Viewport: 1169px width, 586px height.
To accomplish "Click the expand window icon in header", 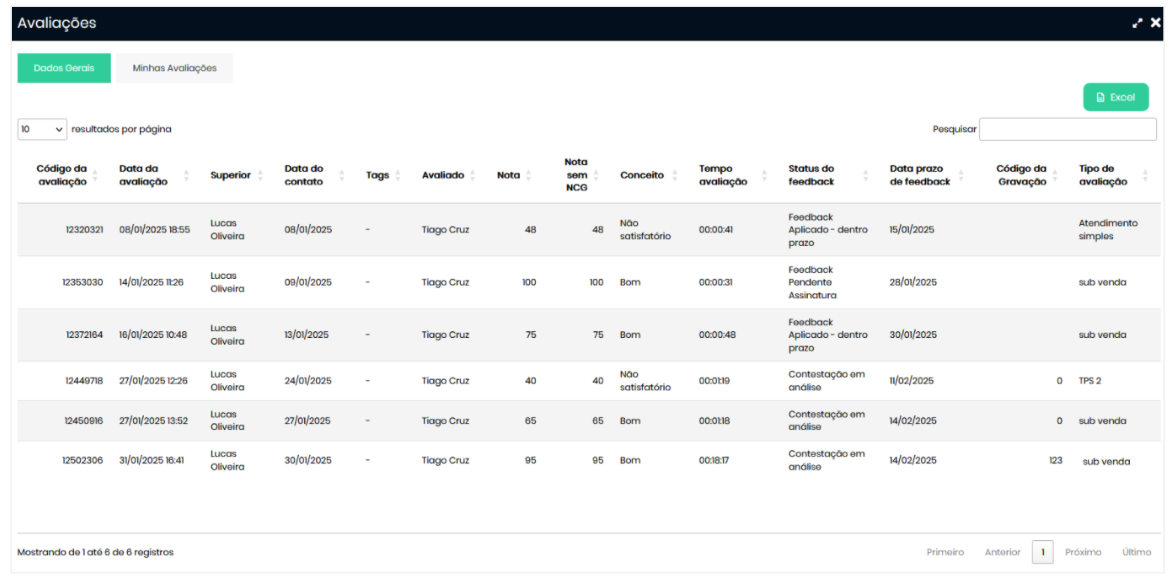I will tap(1137, 23).
